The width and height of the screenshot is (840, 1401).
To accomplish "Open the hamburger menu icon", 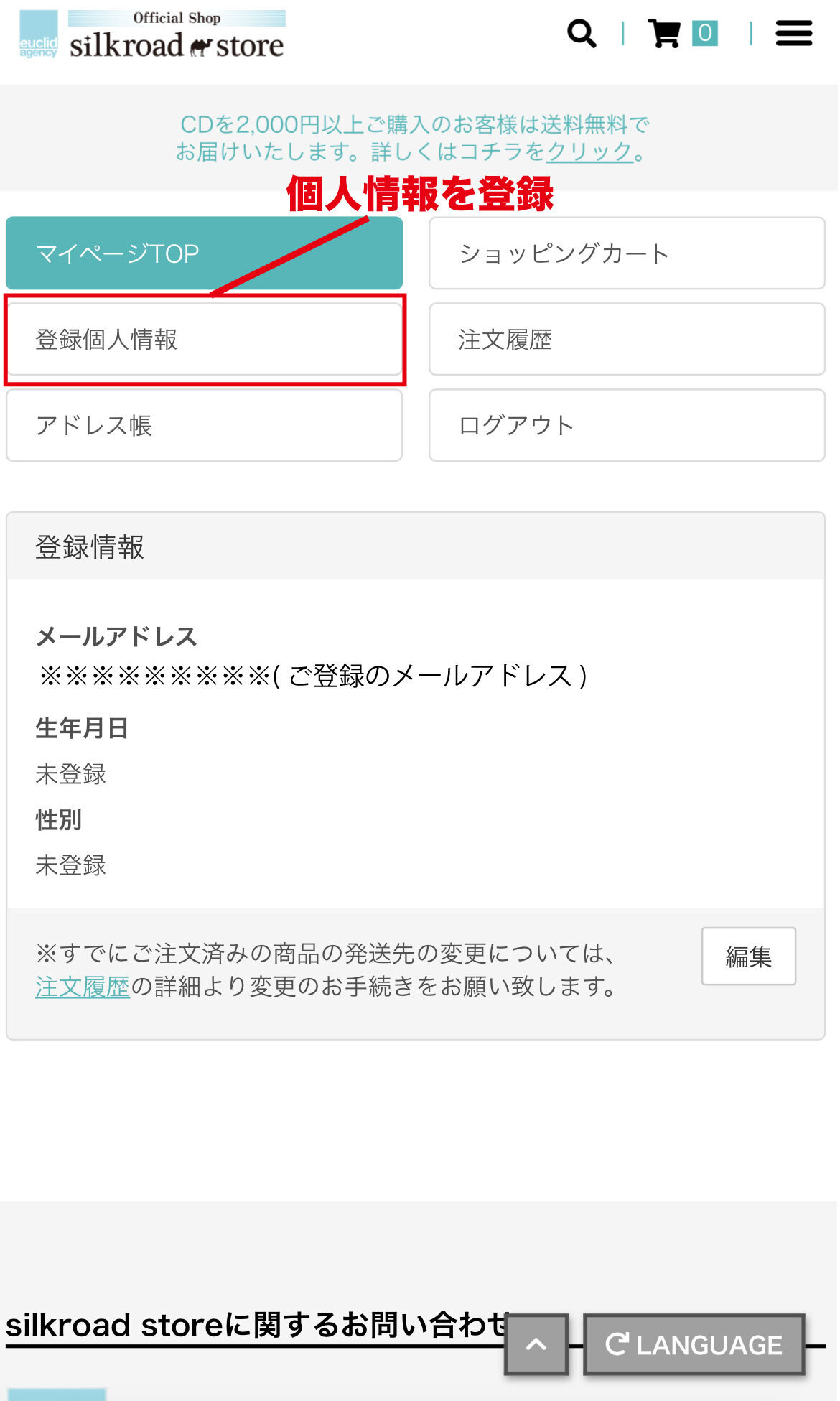I will pos(793,33).
